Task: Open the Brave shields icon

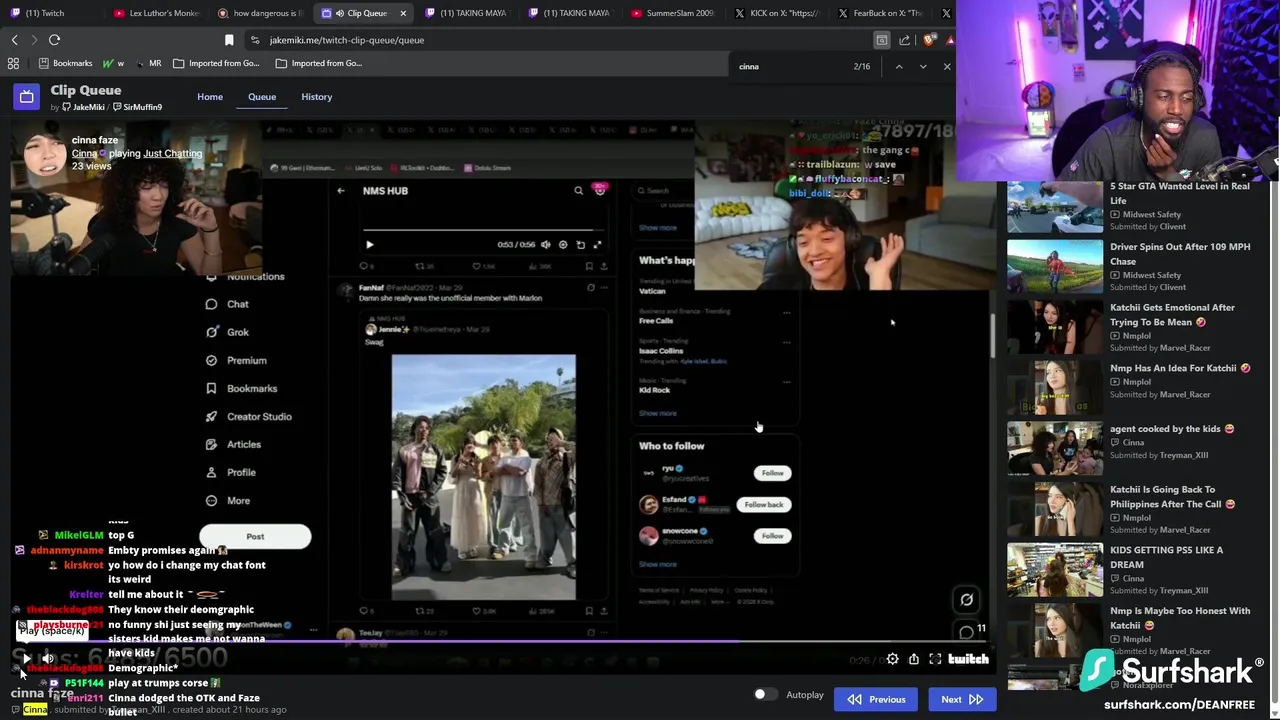Action: point(929,40)
